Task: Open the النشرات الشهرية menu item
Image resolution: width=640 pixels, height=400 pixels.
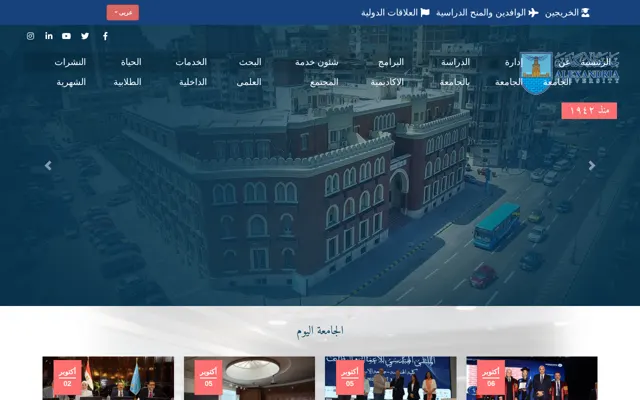Action: [70, 72]
